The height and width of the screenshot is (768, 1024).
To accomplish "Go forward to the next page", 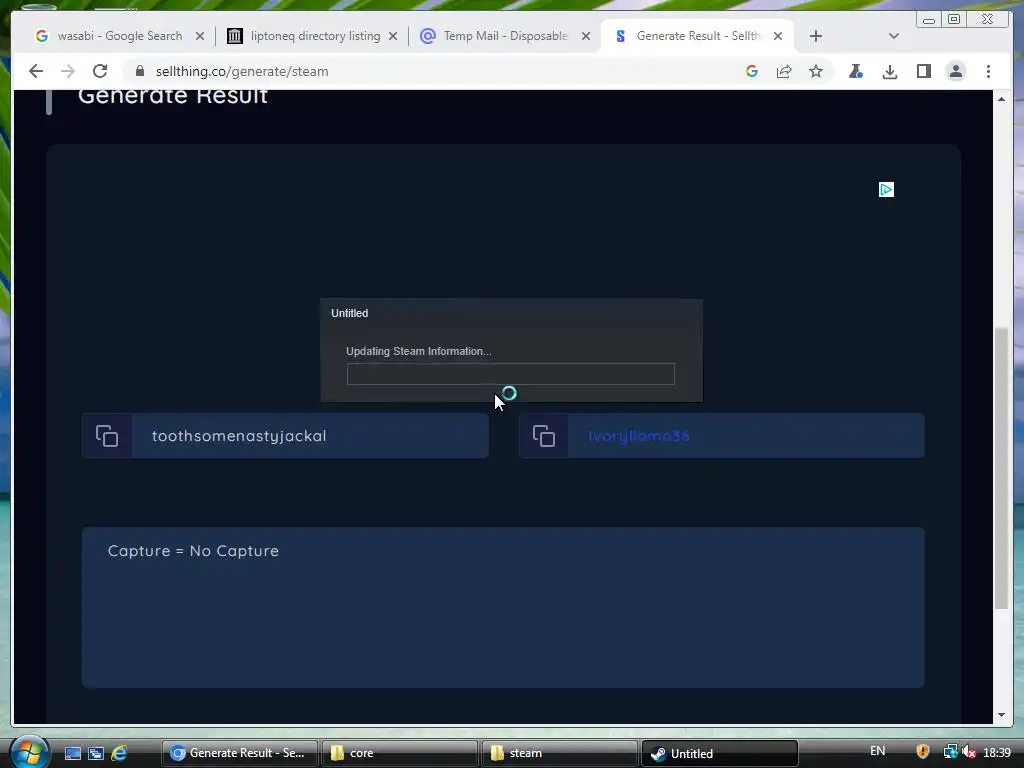I will point(68,71).
